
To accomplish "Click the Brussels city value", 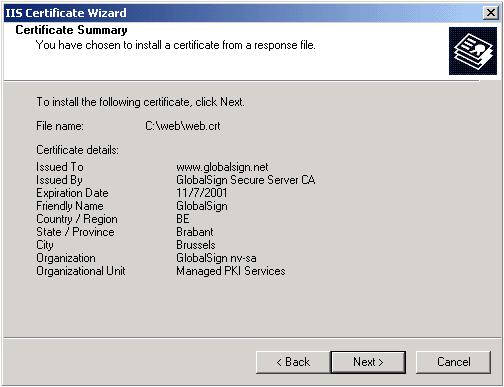I will pyautogui.click(x=196, y=245).
